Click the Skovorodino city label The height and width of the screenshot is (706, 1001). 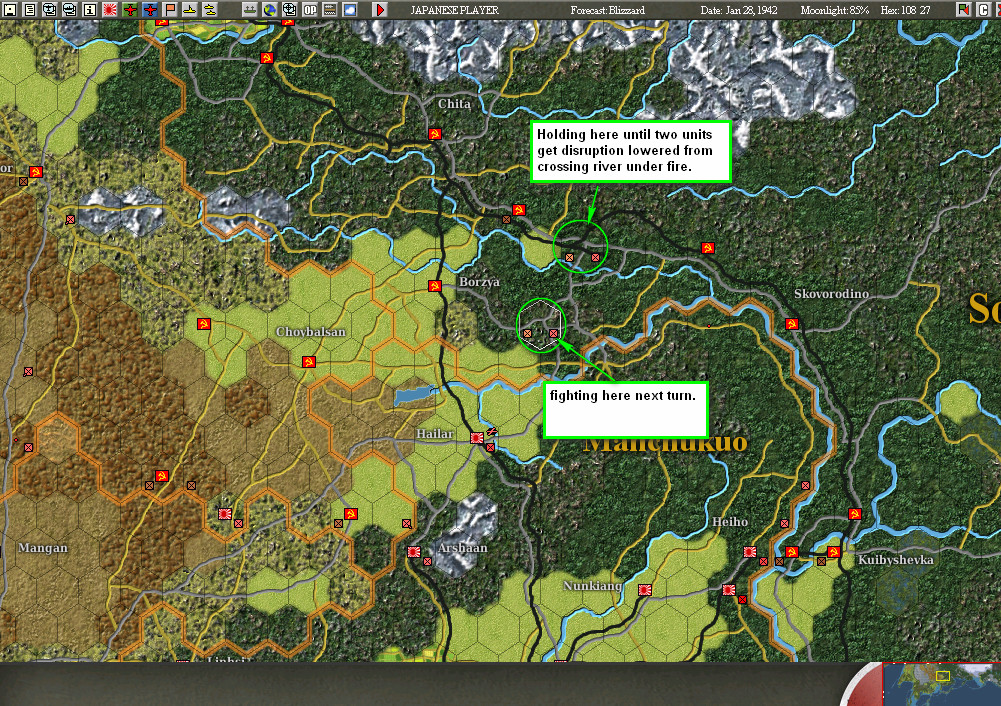[x=831, y=294]
